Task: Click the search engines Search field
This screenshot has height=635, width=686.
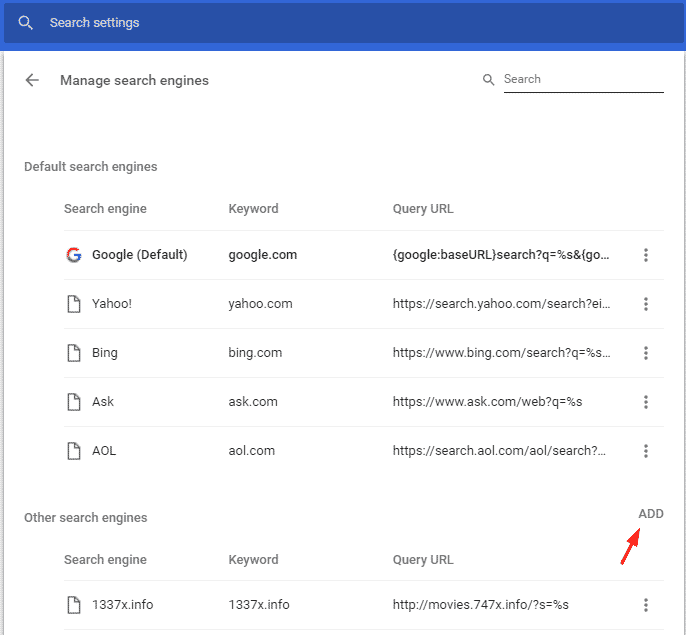Action: (x=582, y=79)
